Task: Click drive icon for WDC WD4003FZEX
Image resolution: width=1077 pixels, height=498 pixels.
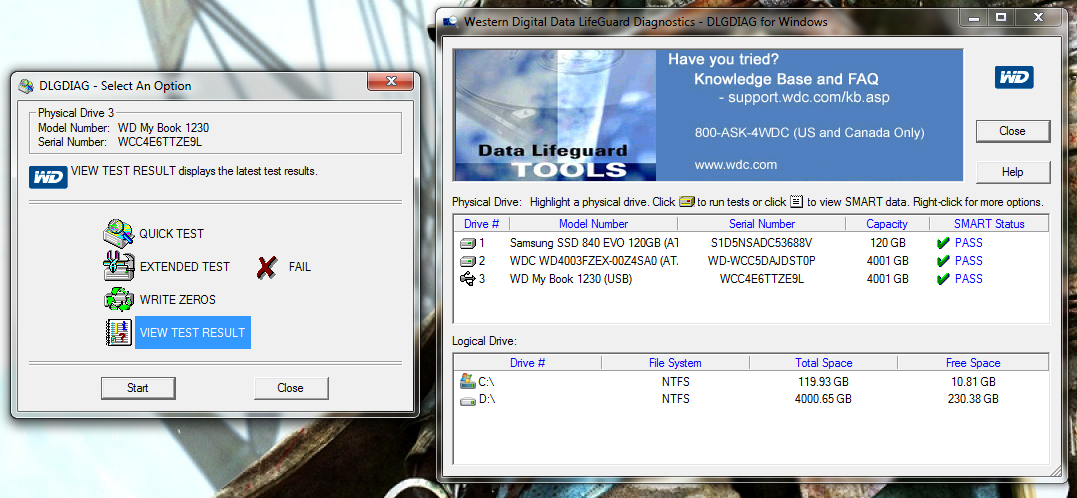Action: coord(468,261)
